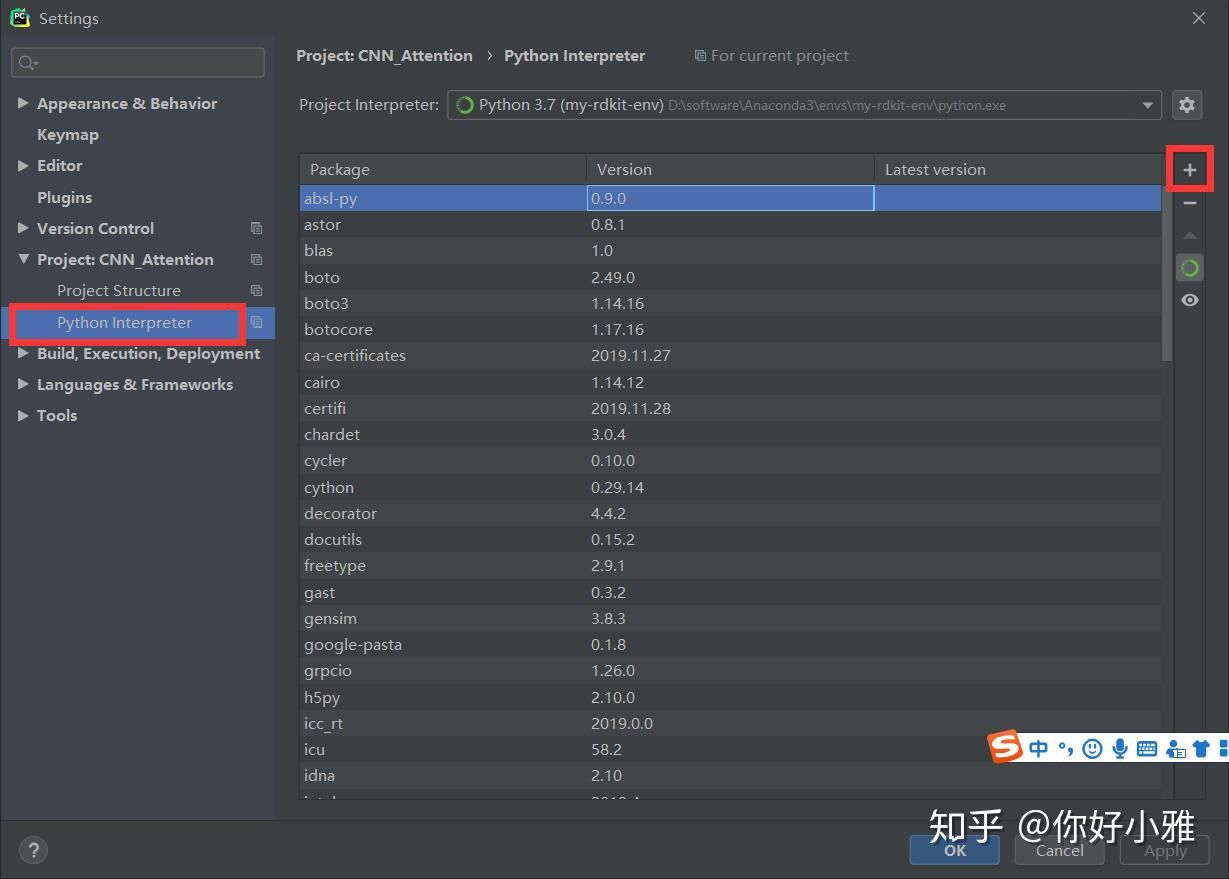Click the minus icon to uninstall package
The width and height of the screenshot is (1229, 879).
coord(1189,203)
